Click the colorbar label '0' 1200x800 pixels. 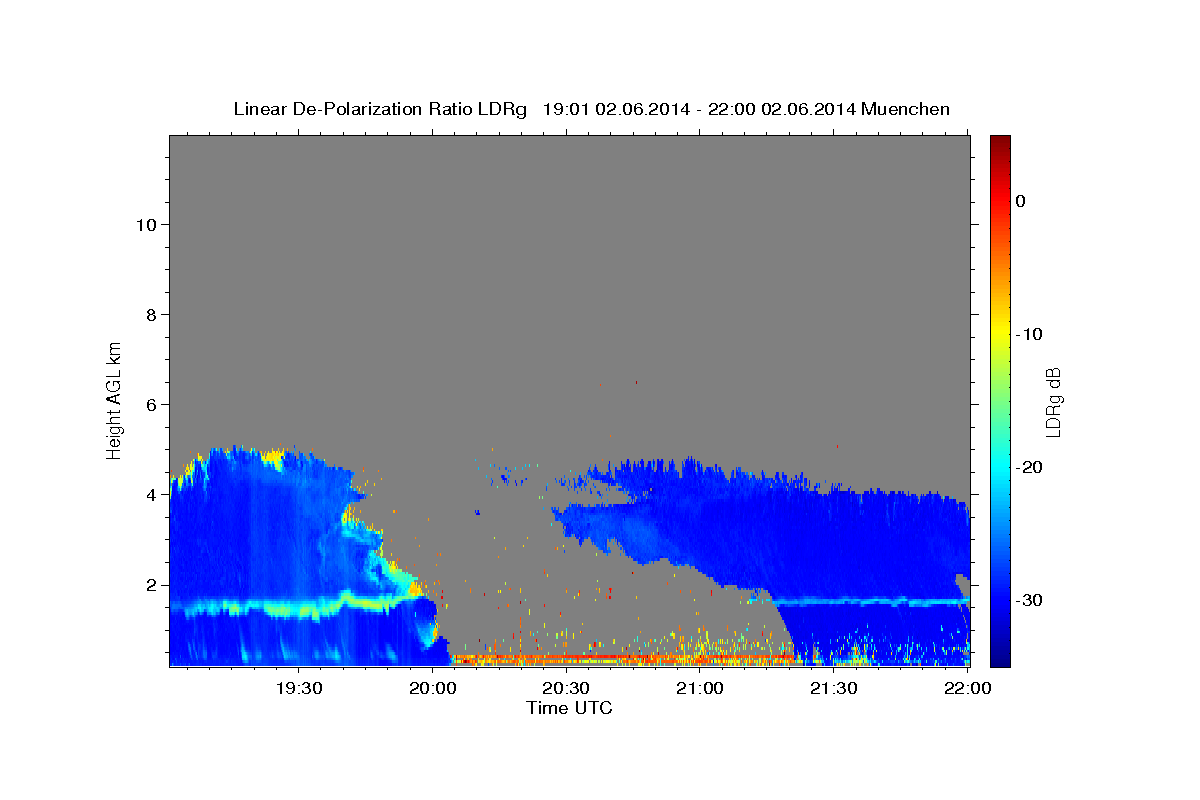(1021, 201)
